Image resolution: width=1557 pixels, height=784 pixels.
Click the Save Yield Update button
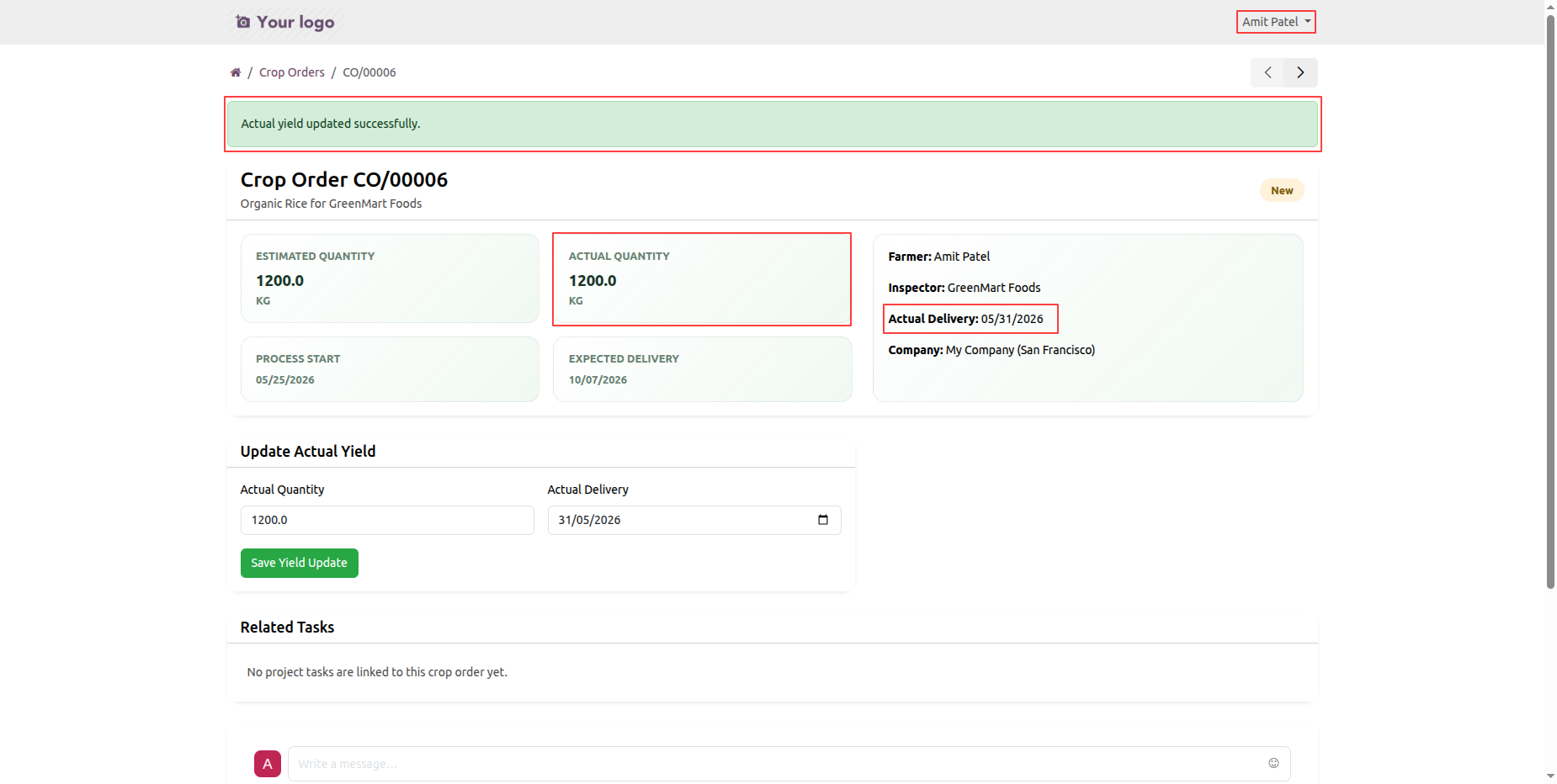(300, 563)
